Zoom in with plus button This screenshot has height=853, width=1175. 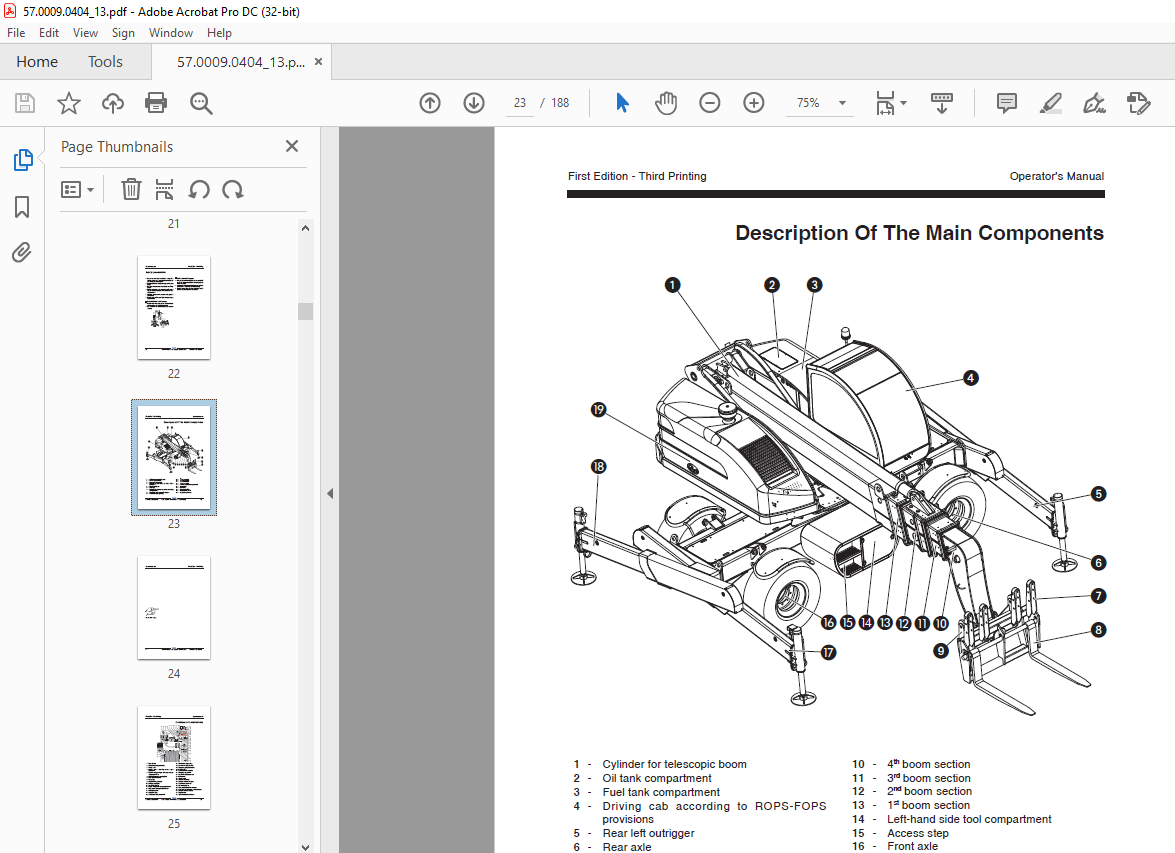754,103
